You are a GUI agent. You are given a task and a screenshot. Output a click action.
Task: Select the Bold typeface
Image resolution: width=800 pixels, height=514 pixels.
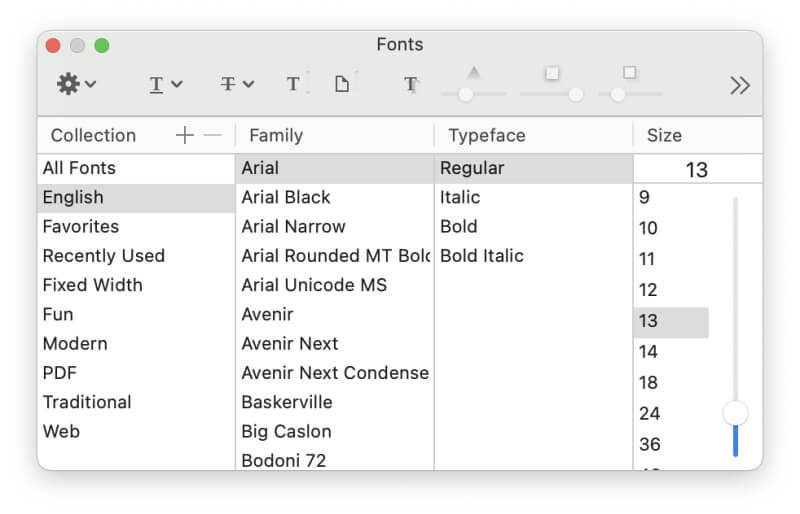pyautogui.click(x=534, y=227)
